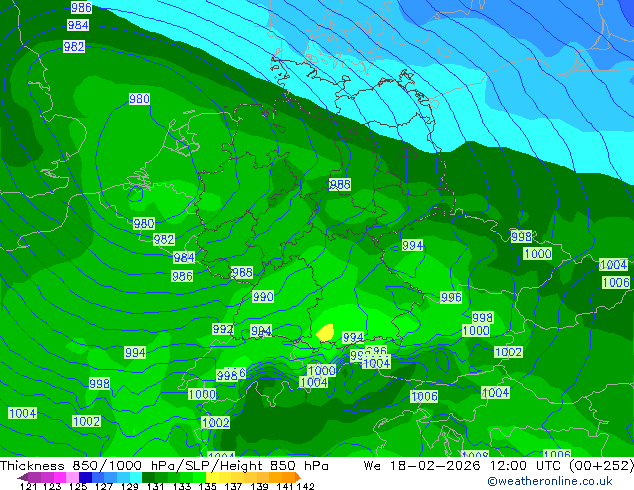
Task: Click the legend value 142
Action: pos(306,486)
